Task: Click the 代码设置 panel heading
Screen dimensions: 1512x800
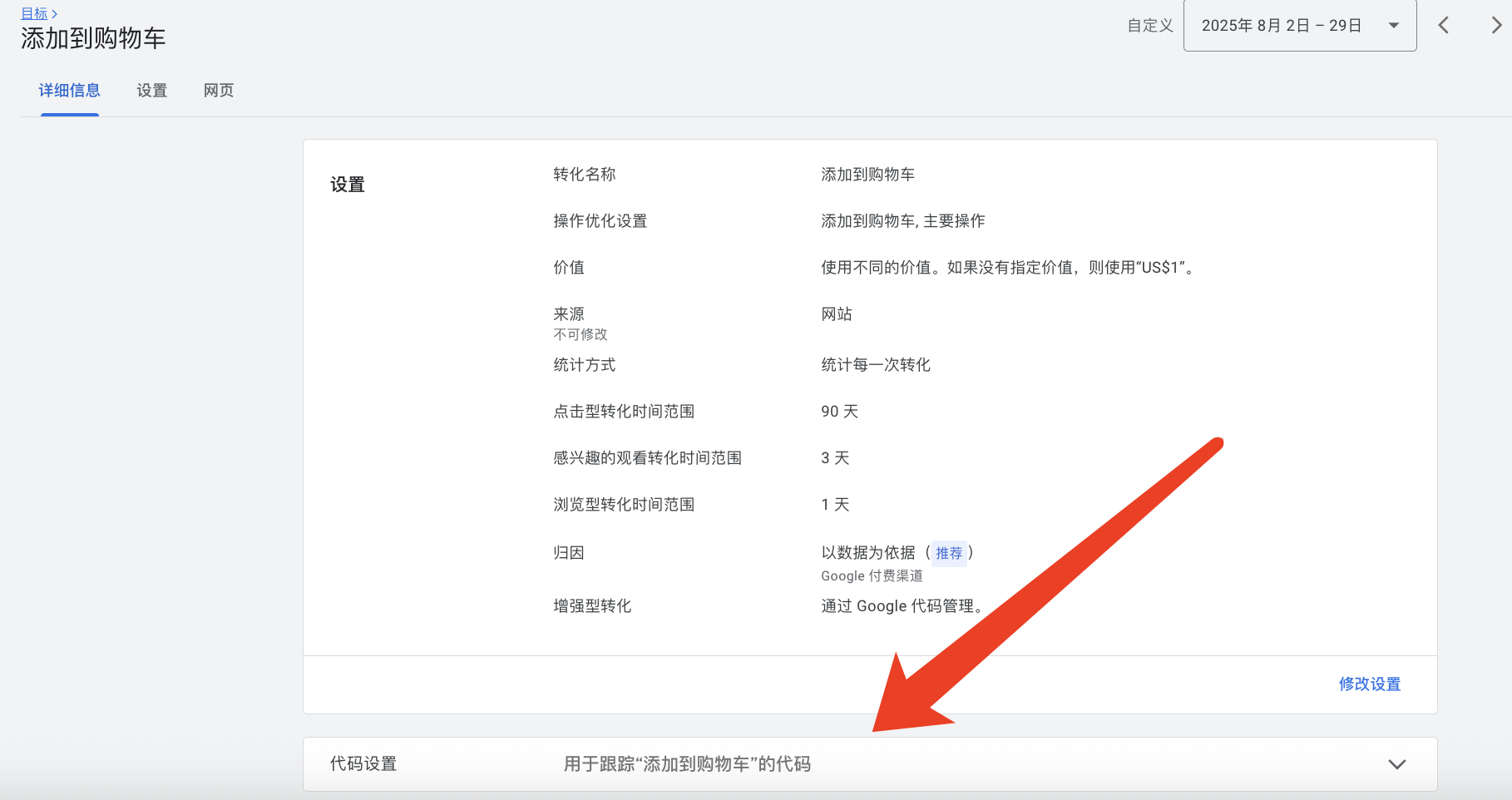Action: tap(363, 764)
